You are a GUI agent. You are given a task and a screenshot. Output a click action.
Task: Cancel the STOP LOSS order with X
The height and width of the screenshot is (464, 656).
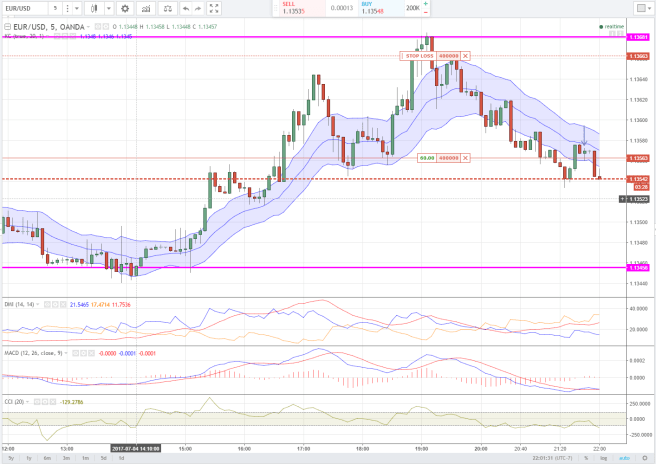466,56
